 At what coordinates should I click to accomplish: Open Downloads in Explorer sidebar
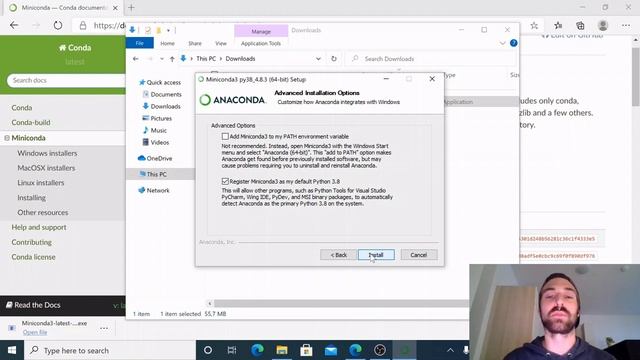point(161,106)
